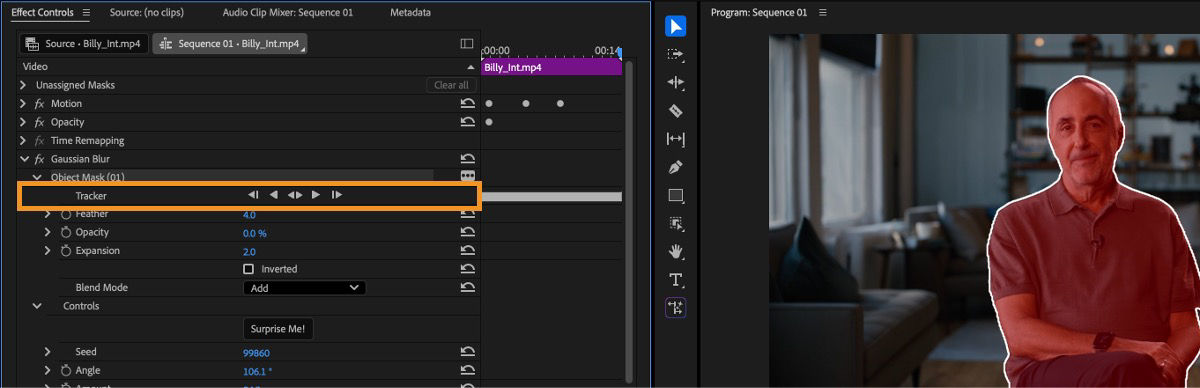Expand the Expansion parameter

(47, 251)
